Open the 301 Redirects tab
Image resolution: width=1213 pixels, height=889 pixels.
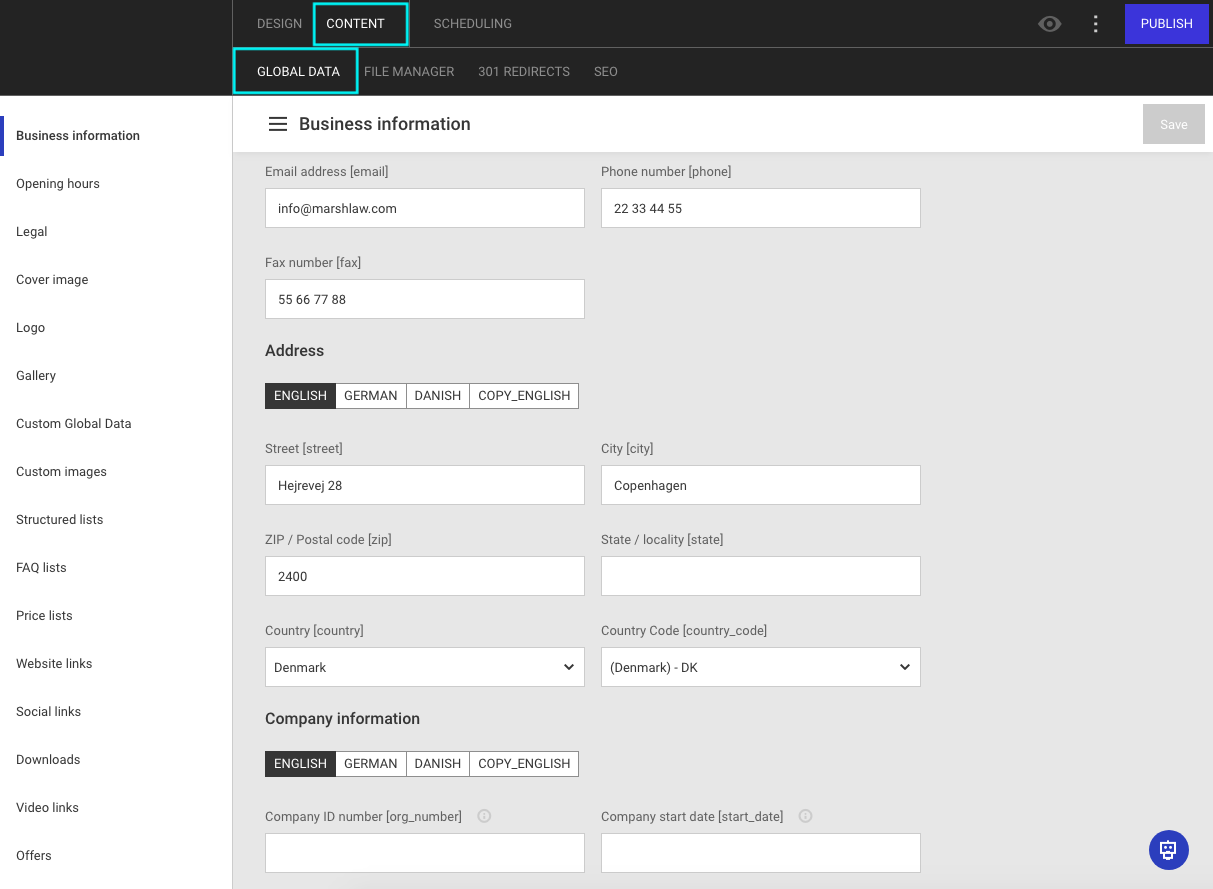[523, 72]
